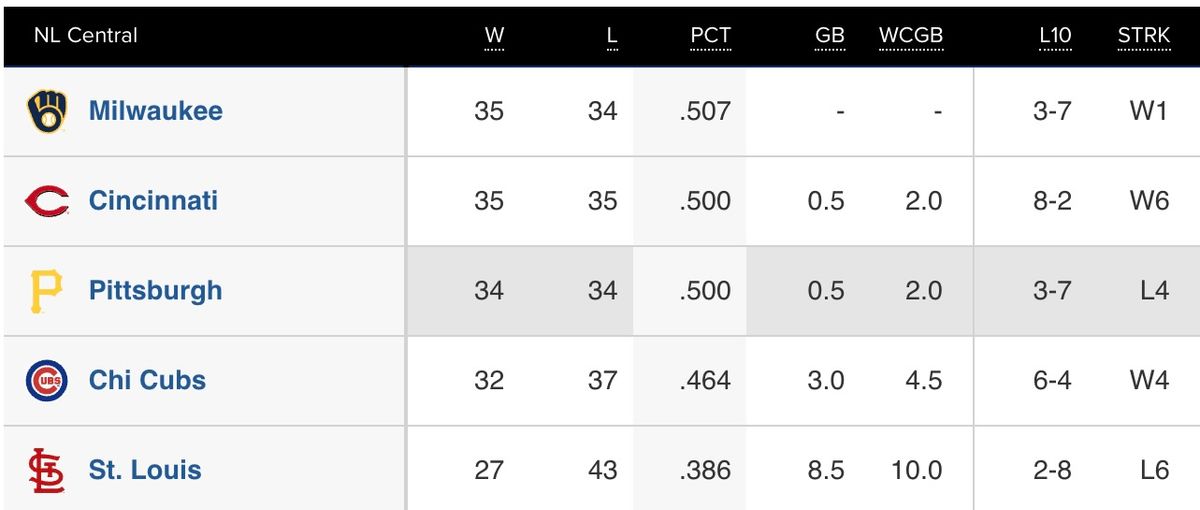This screenshot has height=510, width=1200.
Task: Sort by the PCT column header
Action: [711, 36]
